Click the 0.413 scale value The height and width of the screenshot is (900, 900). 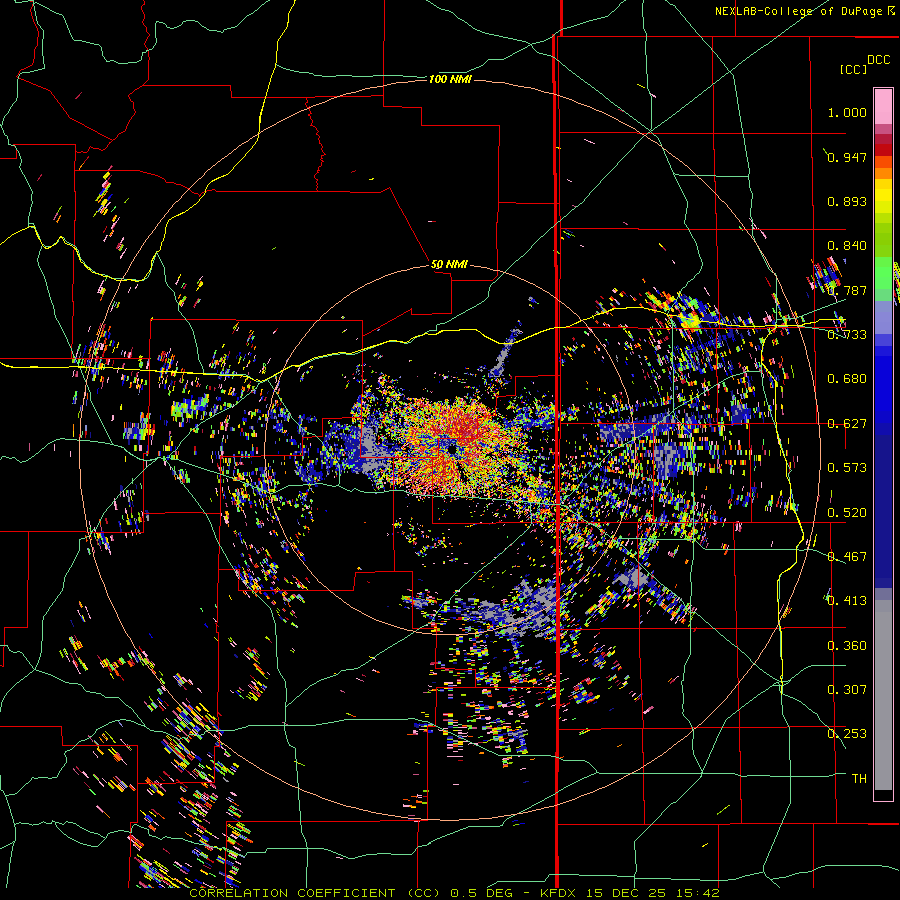click(x=847, y=601)
